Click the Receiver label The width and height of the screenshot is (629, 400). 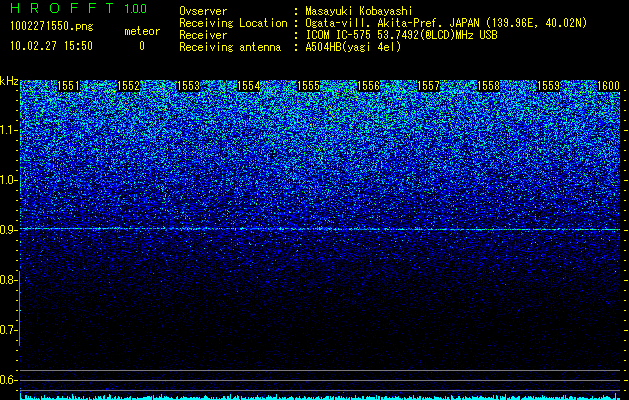(x=203, y=35)
